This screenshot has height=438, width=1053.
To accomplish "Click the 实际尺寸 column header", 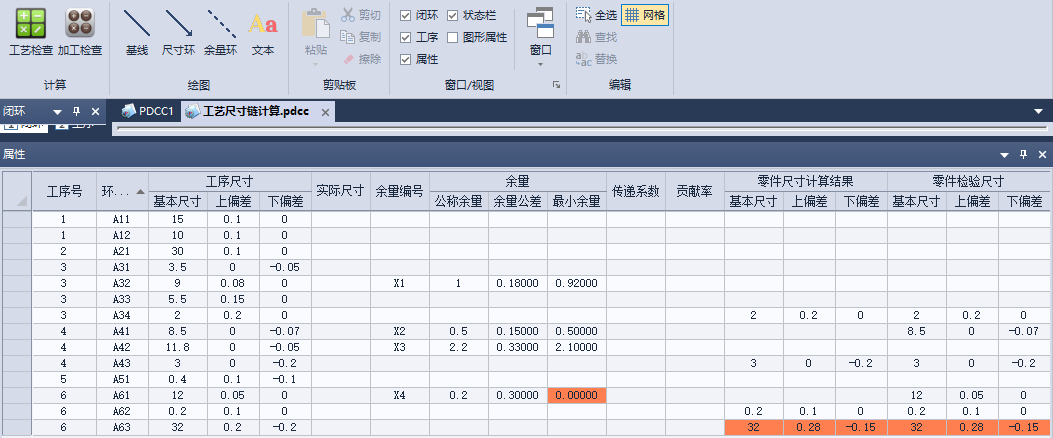I will click(x=340, y=191).
